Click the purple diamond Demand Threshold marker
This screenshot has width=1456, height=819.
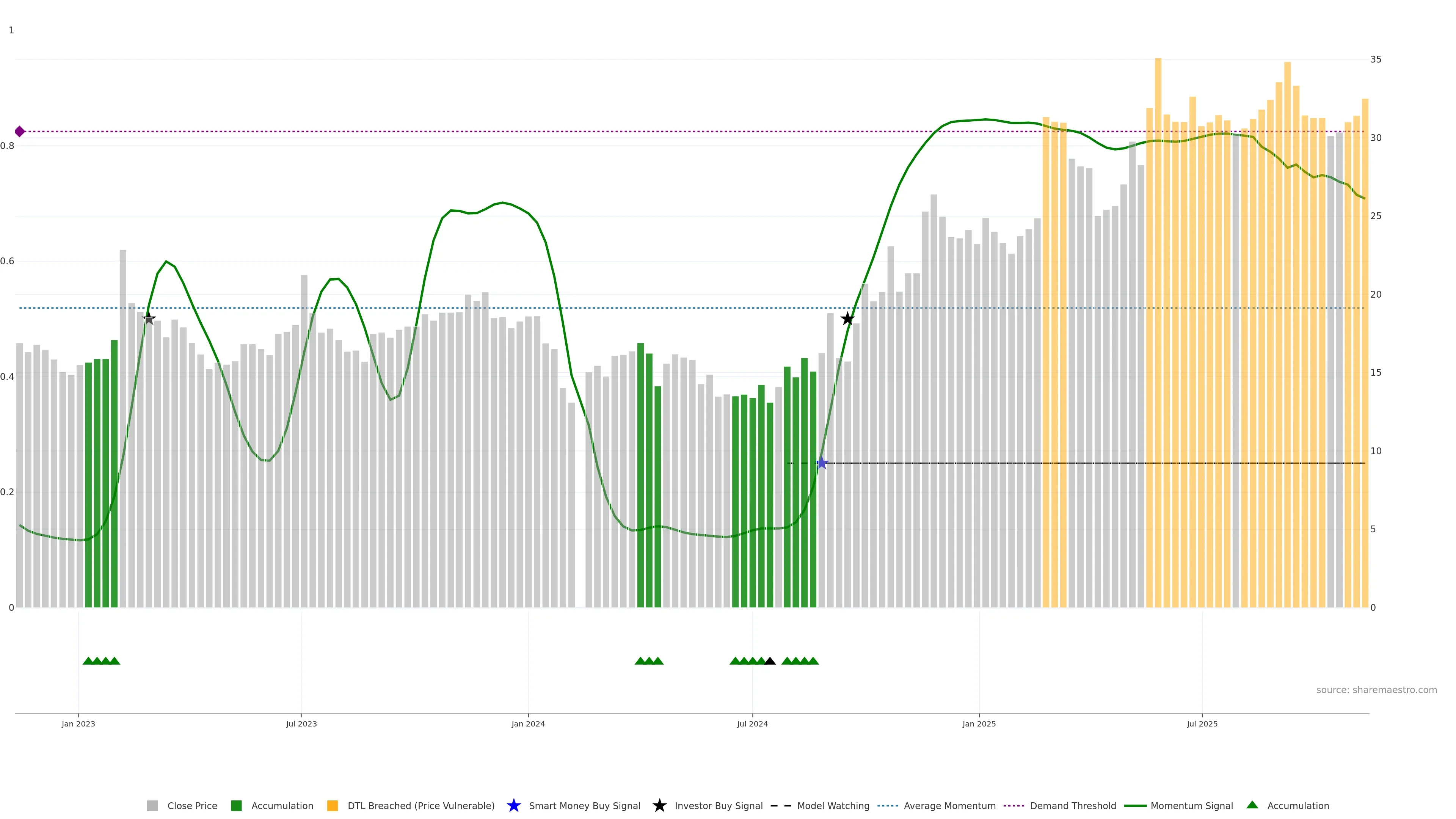[20, 132]
